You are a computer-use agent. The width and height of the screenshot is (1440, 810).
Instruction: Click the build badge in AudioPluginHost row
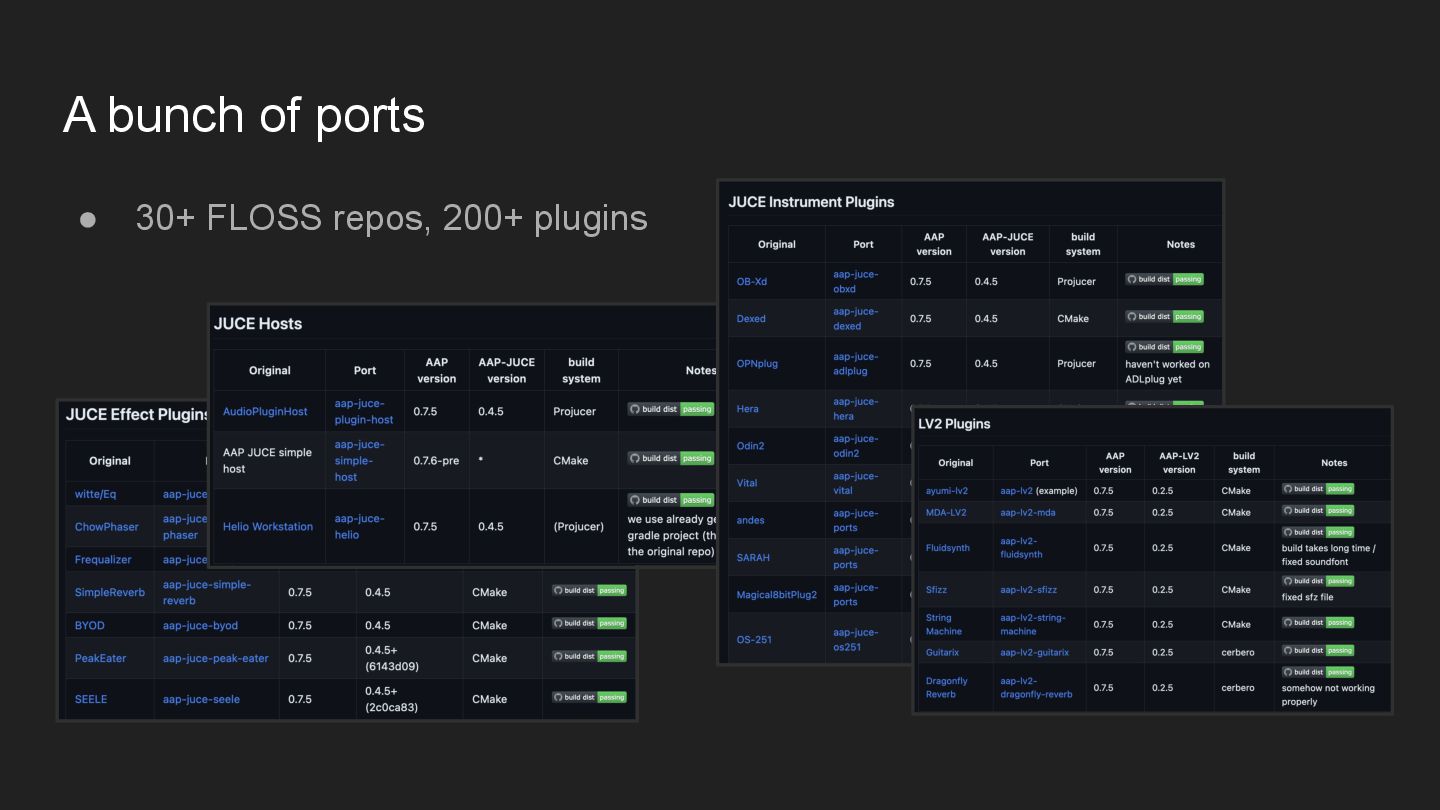671,409
